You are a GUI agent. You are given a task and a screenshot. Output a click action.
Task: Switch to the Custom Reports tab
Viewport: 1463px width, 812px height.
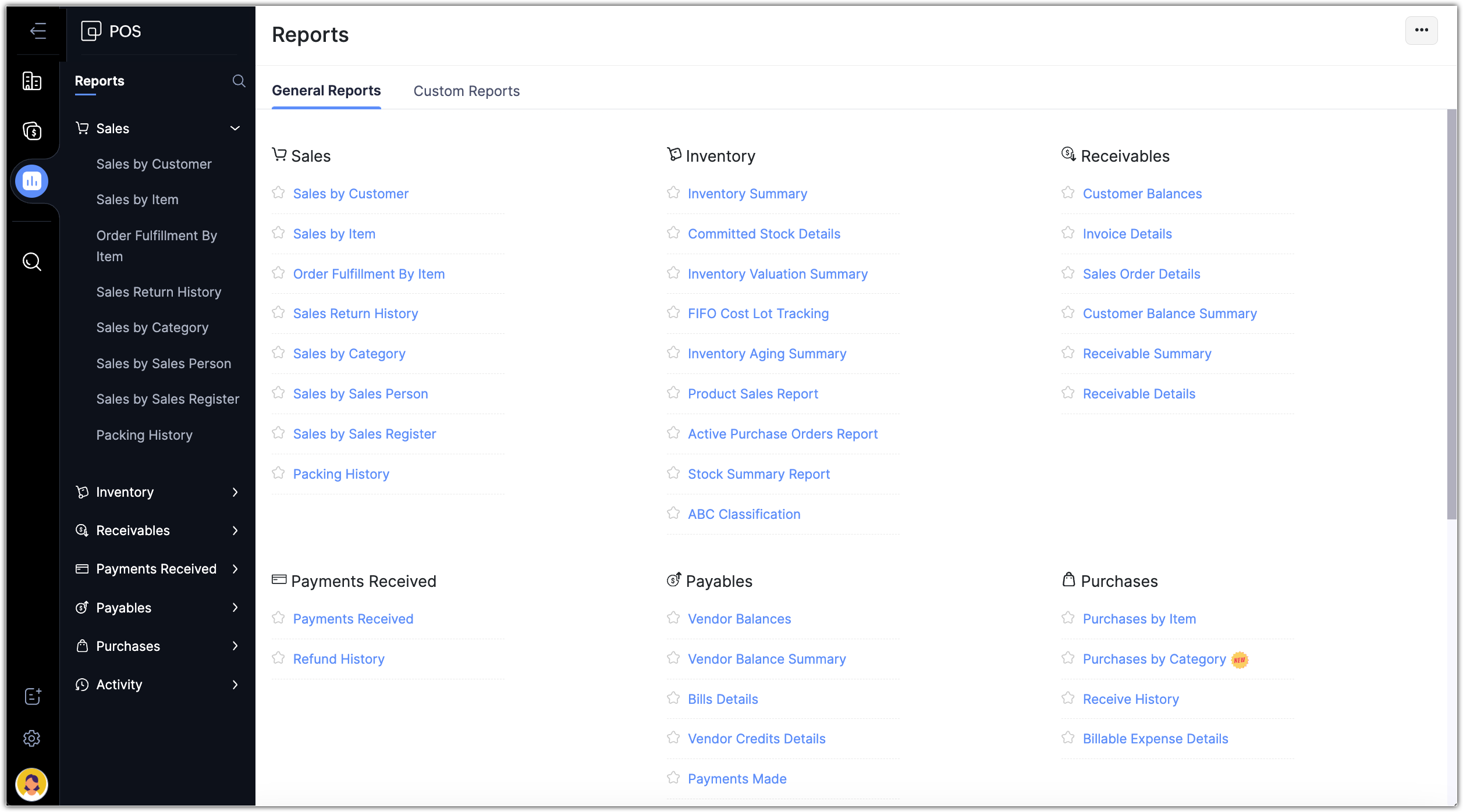tap(466, 91)
